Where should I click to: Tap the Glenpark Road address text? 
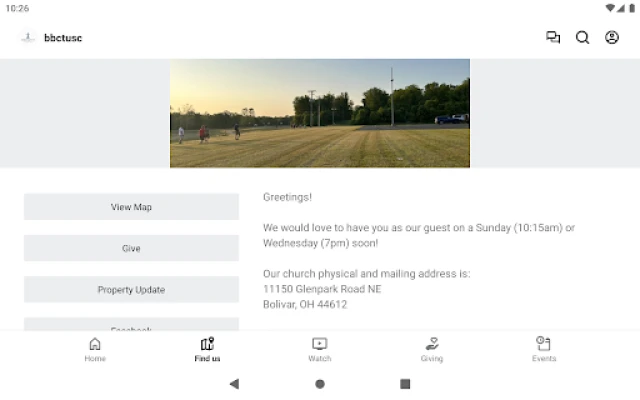(x=322, y=289)
